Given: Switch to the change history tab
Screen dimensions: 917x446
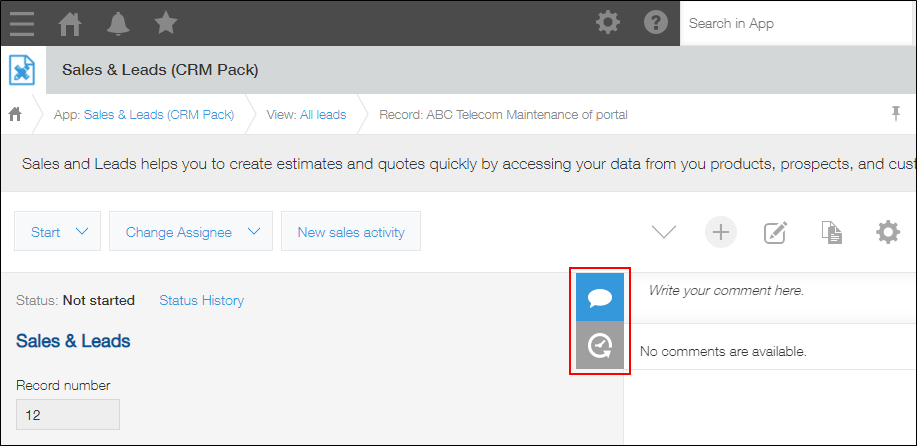Looking at the screenshot, I should pos(600,346).
